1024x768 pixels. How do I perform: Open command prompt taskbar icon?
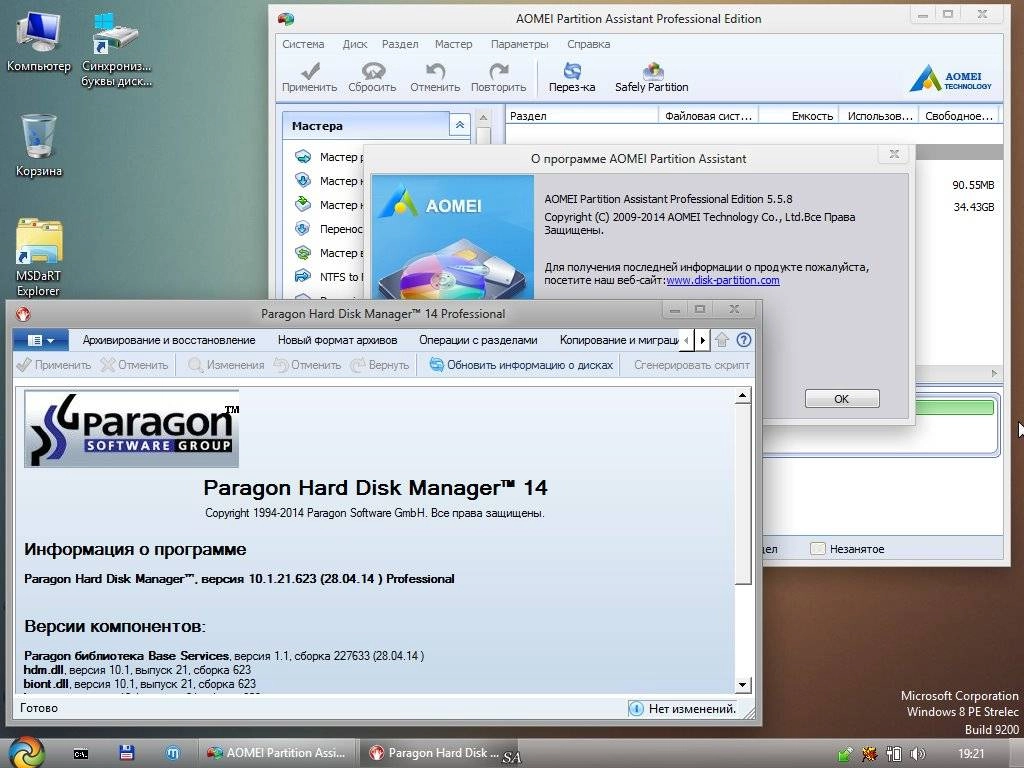81,754
